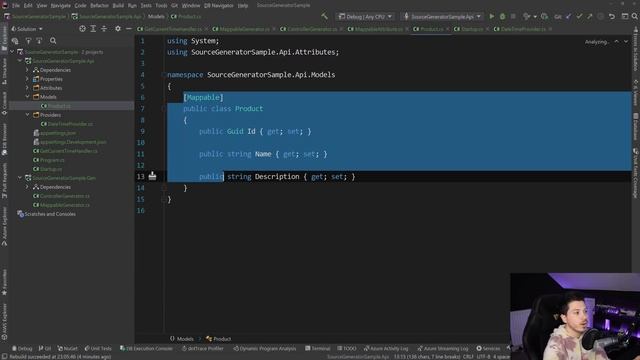
Task: Click the first filter icon in explorer toolbar
Action: pyautogui.click(x=28, y=41)
